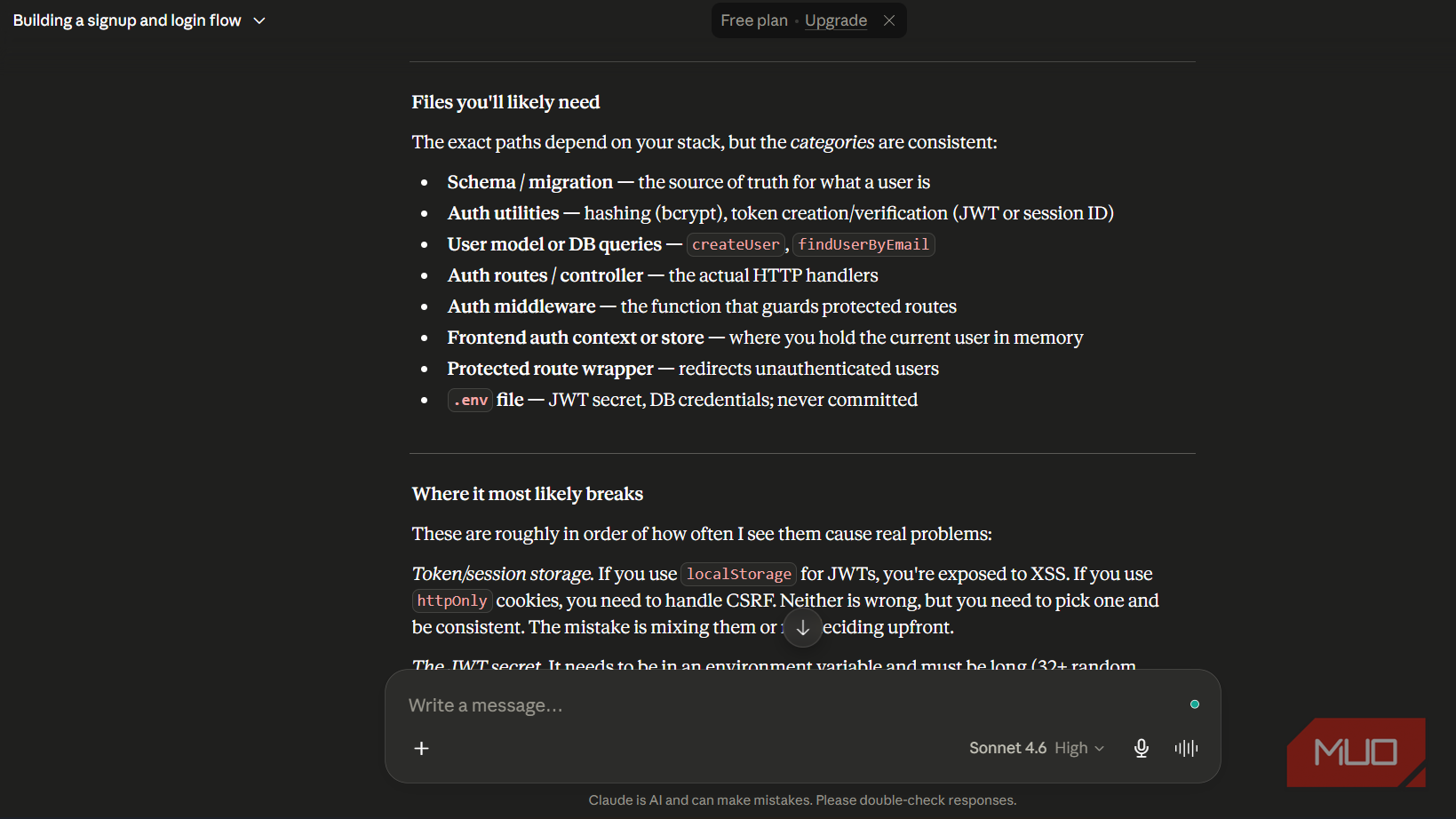Dismiss the Free plan banner
Viewport: 1456px width, 819px height.
click(x=889, y=20)
